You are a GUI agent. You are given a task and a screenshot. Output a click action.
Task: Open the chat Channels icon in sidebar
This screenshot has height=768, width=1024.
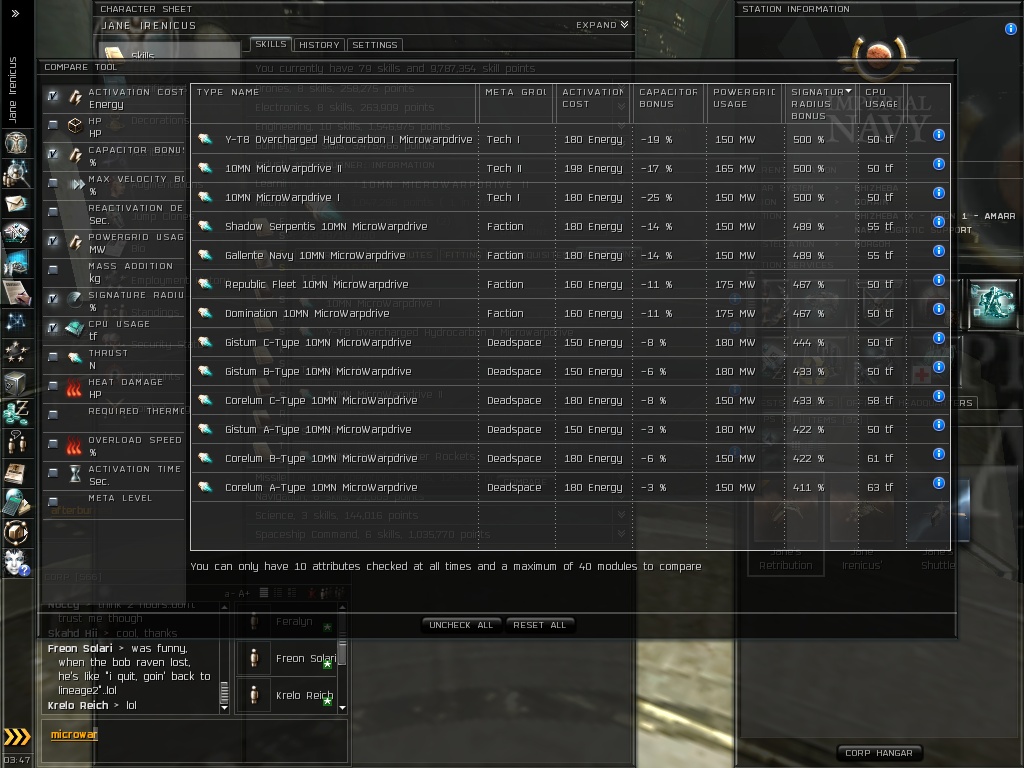click(x=16, y=443)
